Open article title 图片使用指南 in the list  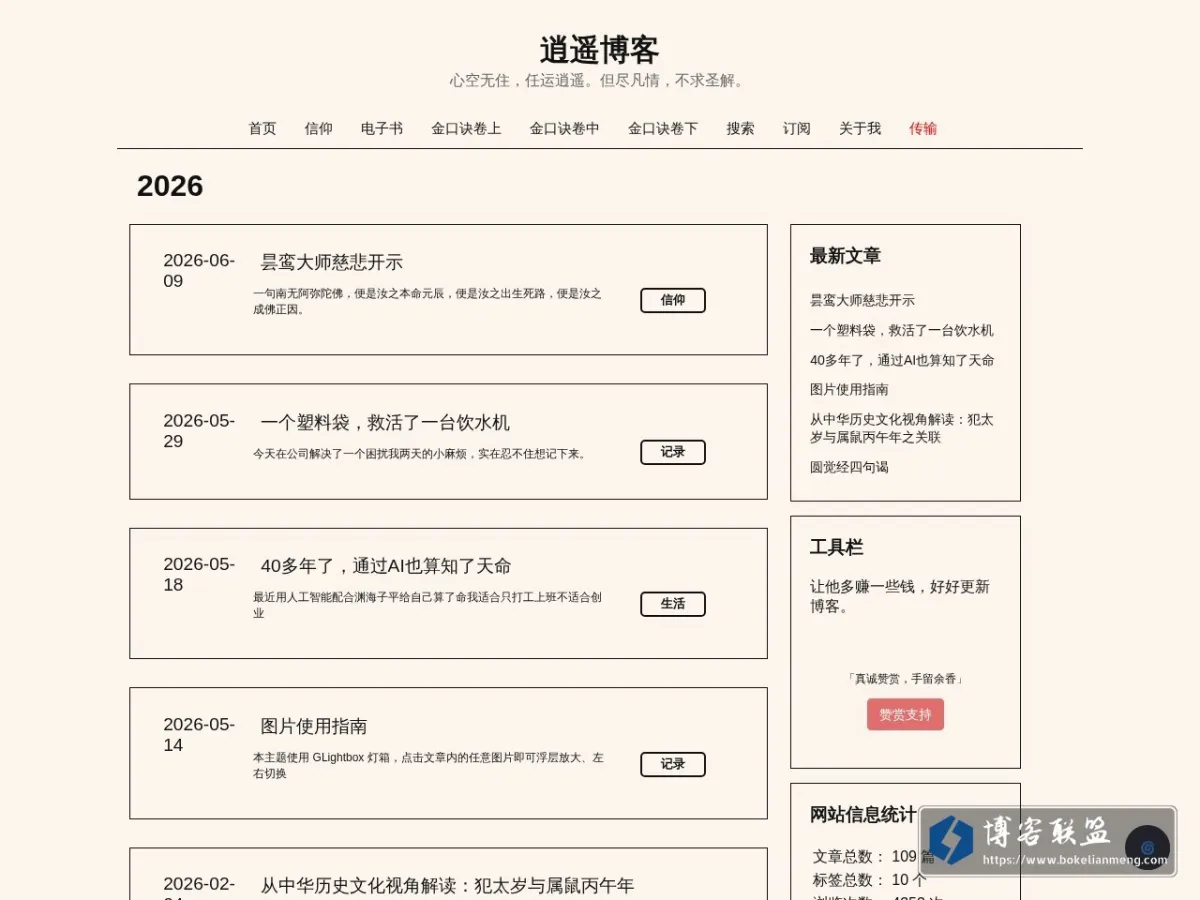314,726
